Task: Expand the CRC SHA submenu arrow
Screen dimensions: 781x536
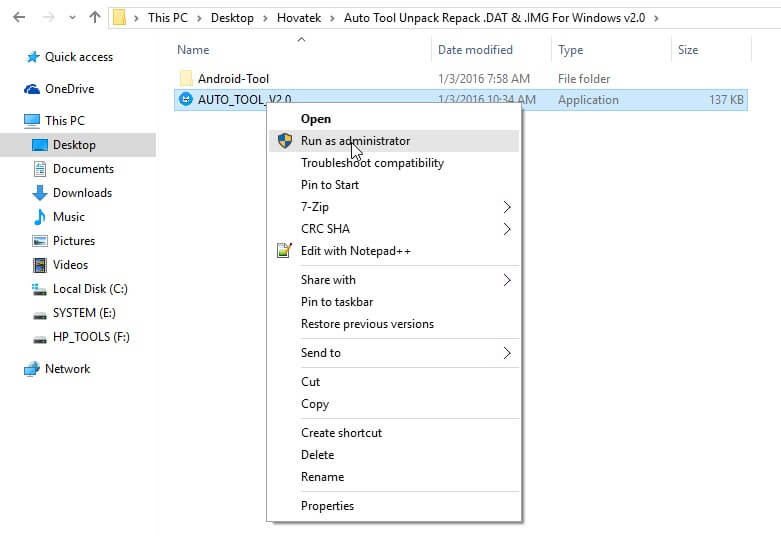Action: click(507, 229)
